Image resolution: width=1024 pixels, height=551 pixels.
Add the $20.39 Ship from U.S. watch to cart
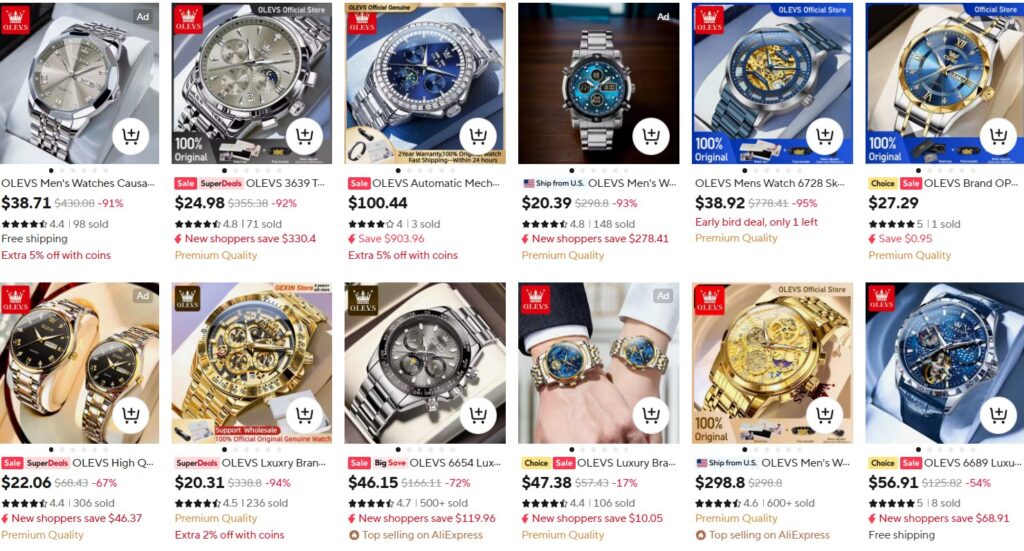pyautogui.click(x=651, y=136)
